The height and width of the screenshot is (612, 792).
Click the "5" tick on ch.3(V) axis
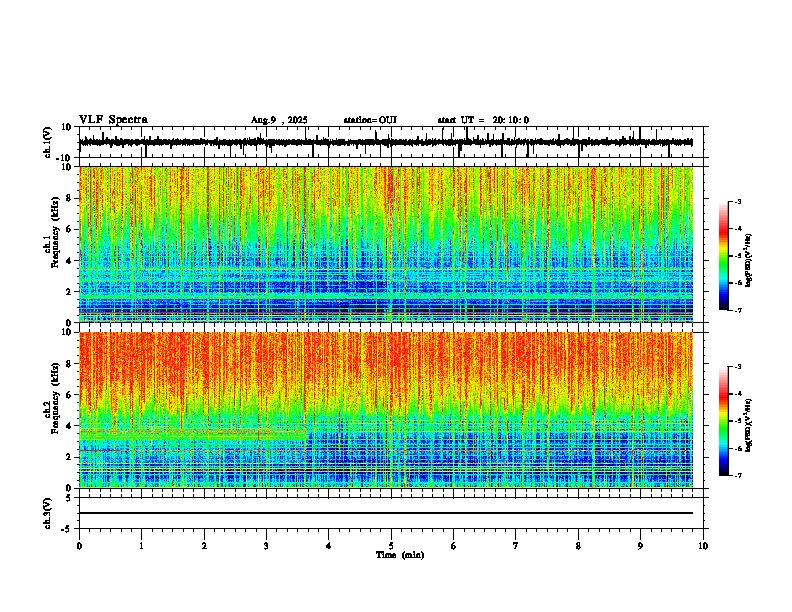(69, 498)
